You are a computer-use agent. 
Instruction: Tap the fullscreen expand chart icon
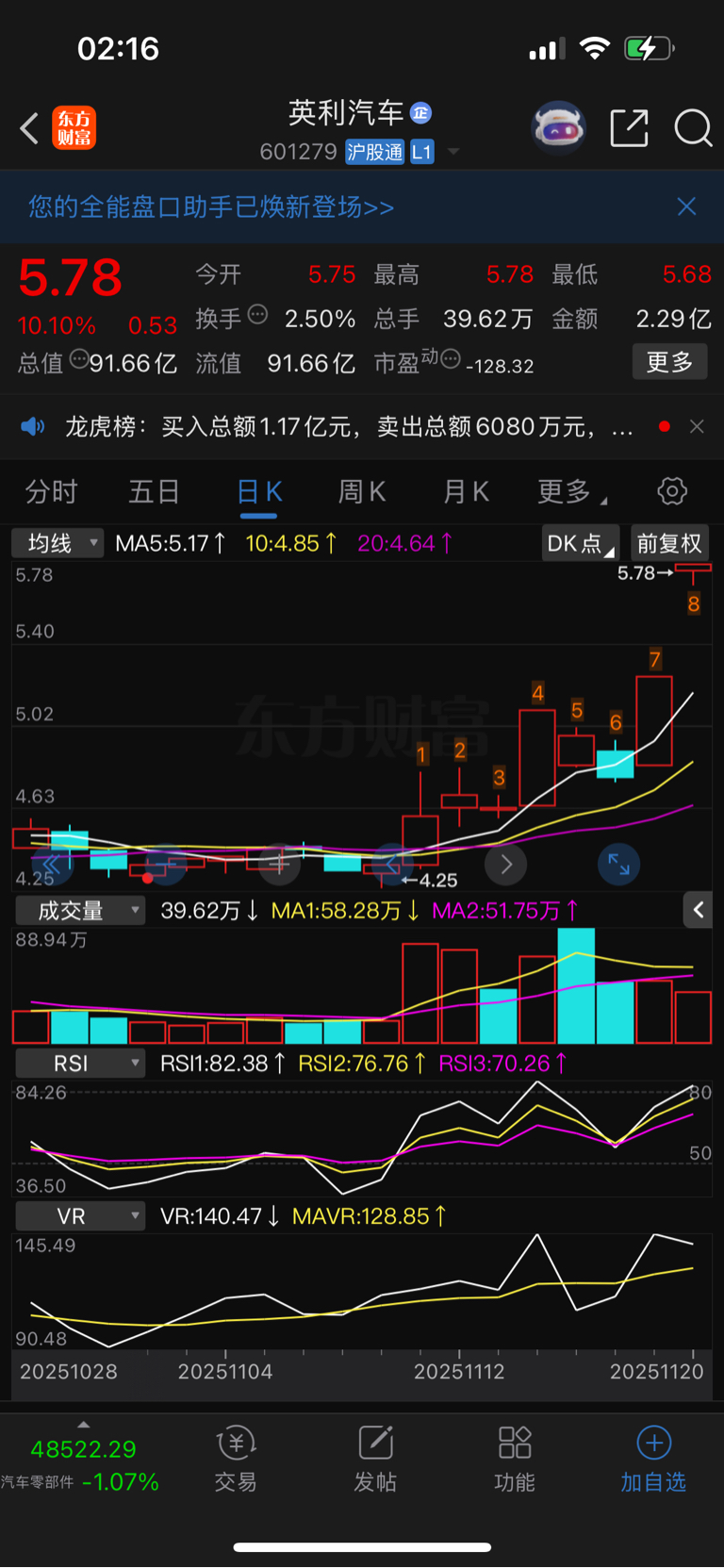(619, 865)
